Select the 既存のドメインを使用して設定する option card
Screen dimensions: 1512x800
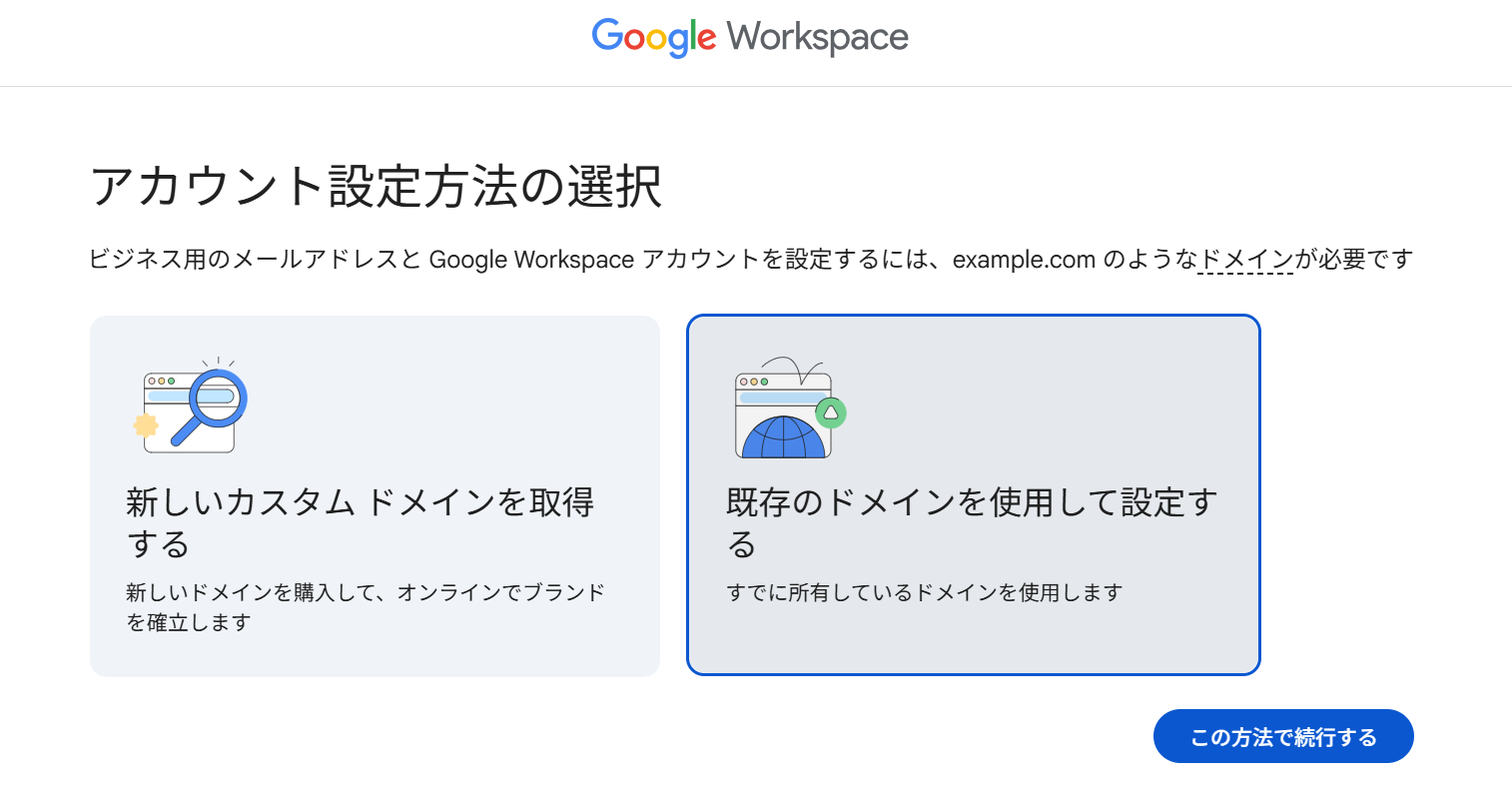tap(973, 495)
